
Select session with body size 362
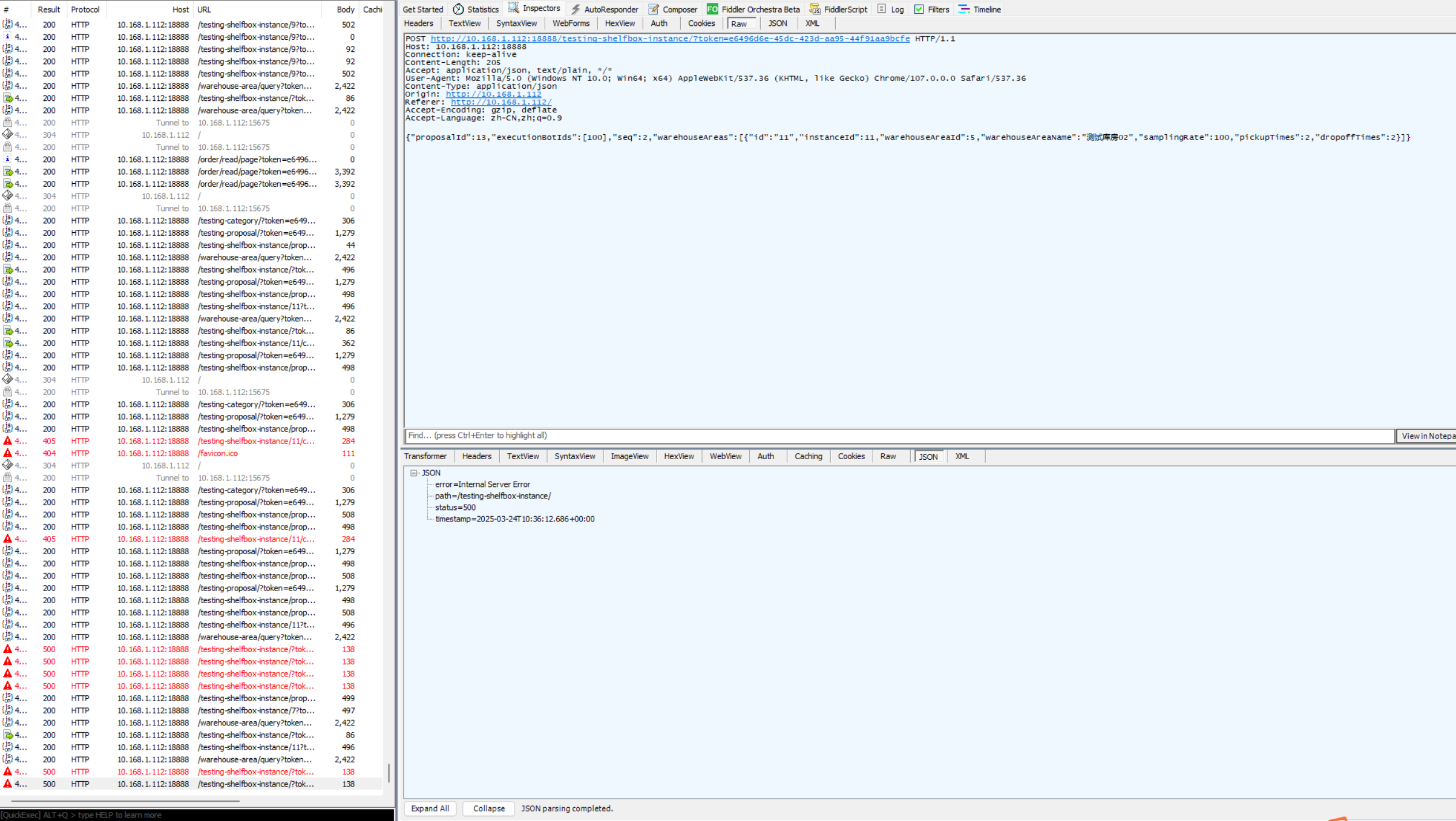click(x=191, y=343)
